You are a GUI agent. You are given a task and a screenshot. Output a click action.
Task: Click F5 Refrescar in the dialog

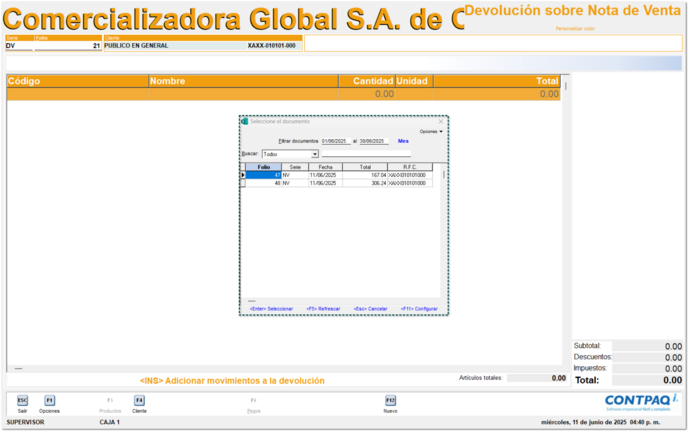pyautogui.click(x=323, y=309)
